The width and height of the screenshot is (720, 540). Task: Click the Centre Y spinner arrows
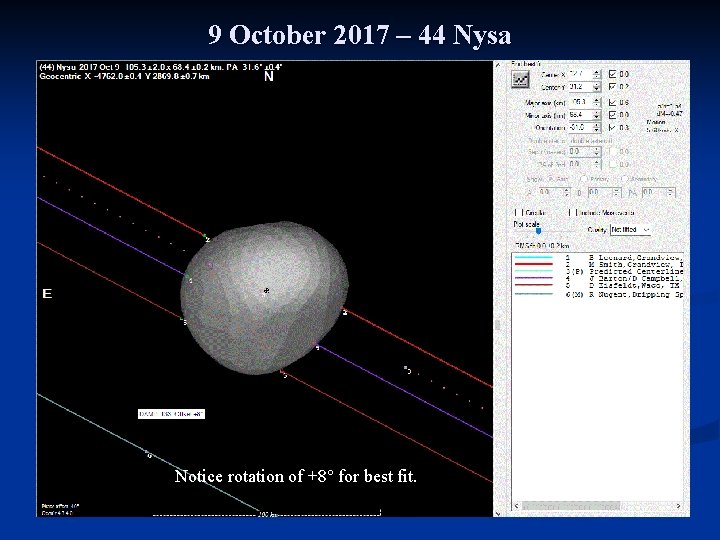(596, 86)
